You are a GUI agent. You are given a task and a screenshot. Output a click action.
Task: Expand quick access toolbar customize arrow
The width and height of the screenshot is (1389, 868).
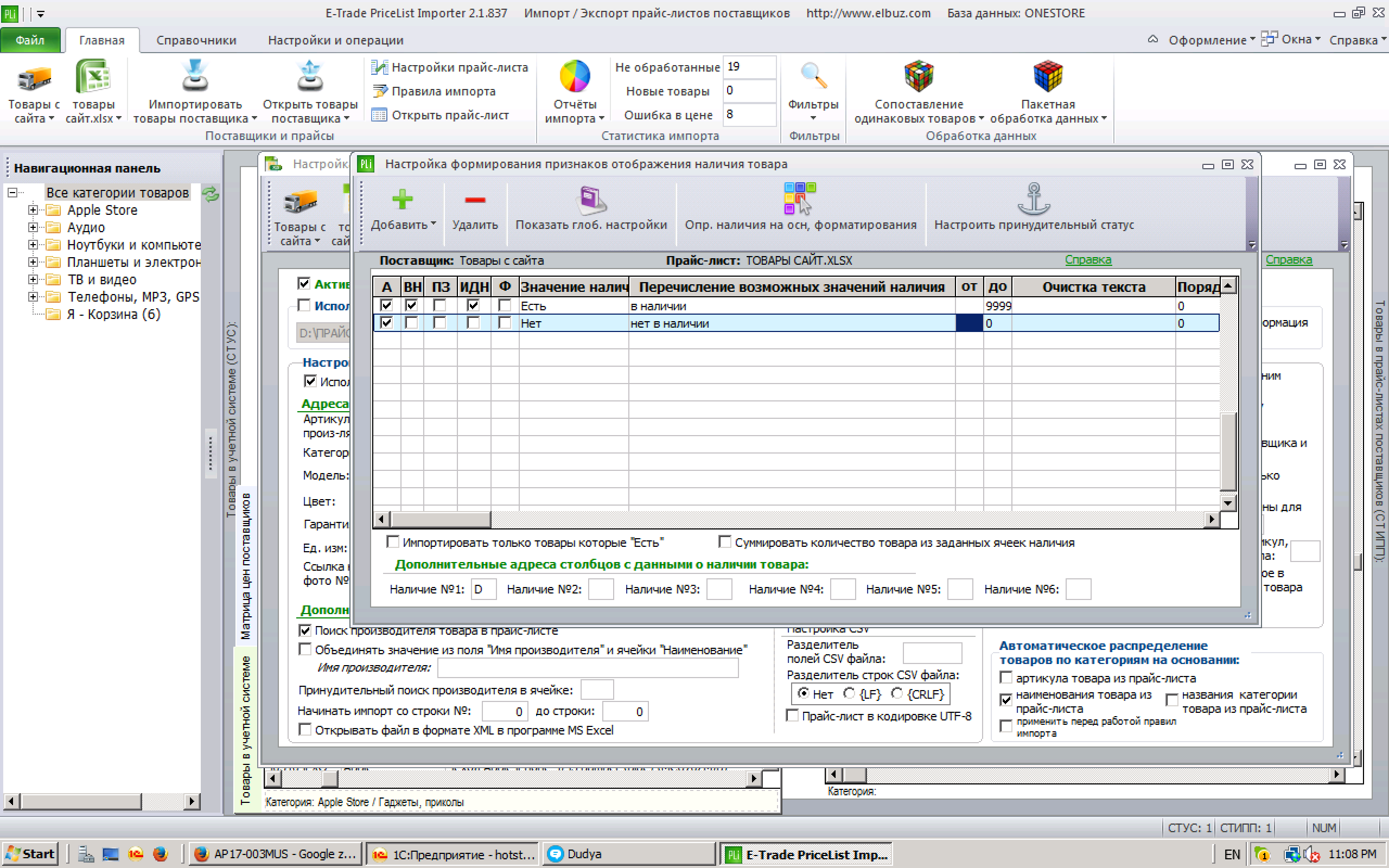(x=41, y=13)
